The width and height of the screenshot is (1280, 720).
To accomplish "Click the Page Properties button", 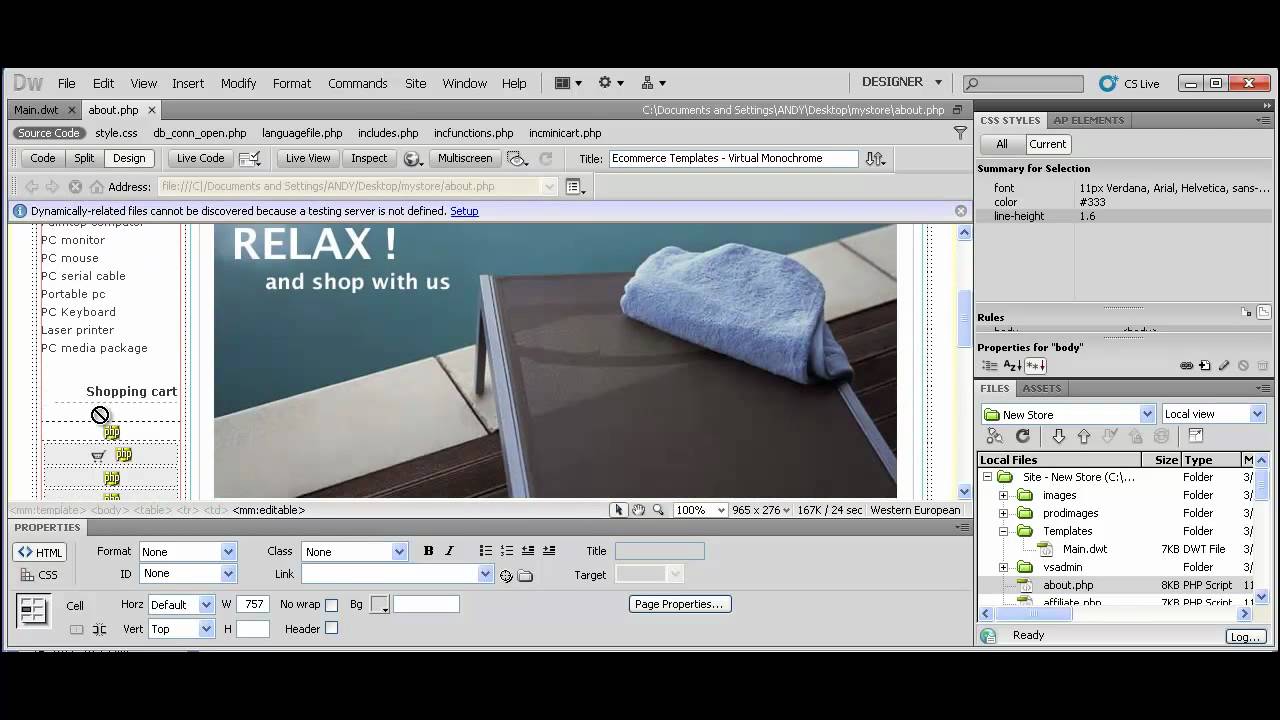I will (x=679, y=604).
